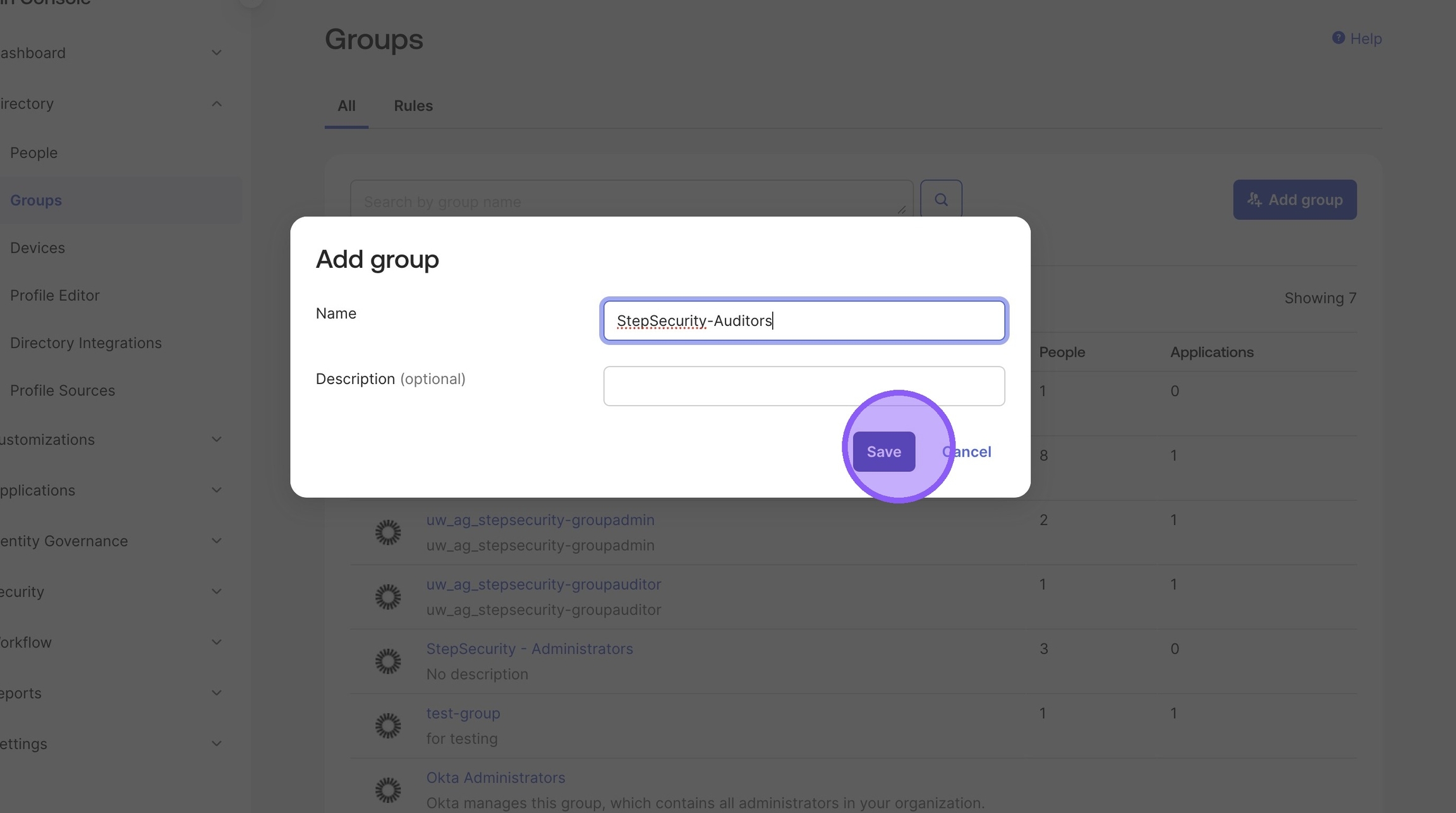
Task: Open People in the sidebar
Action: (x=34, y=153)
